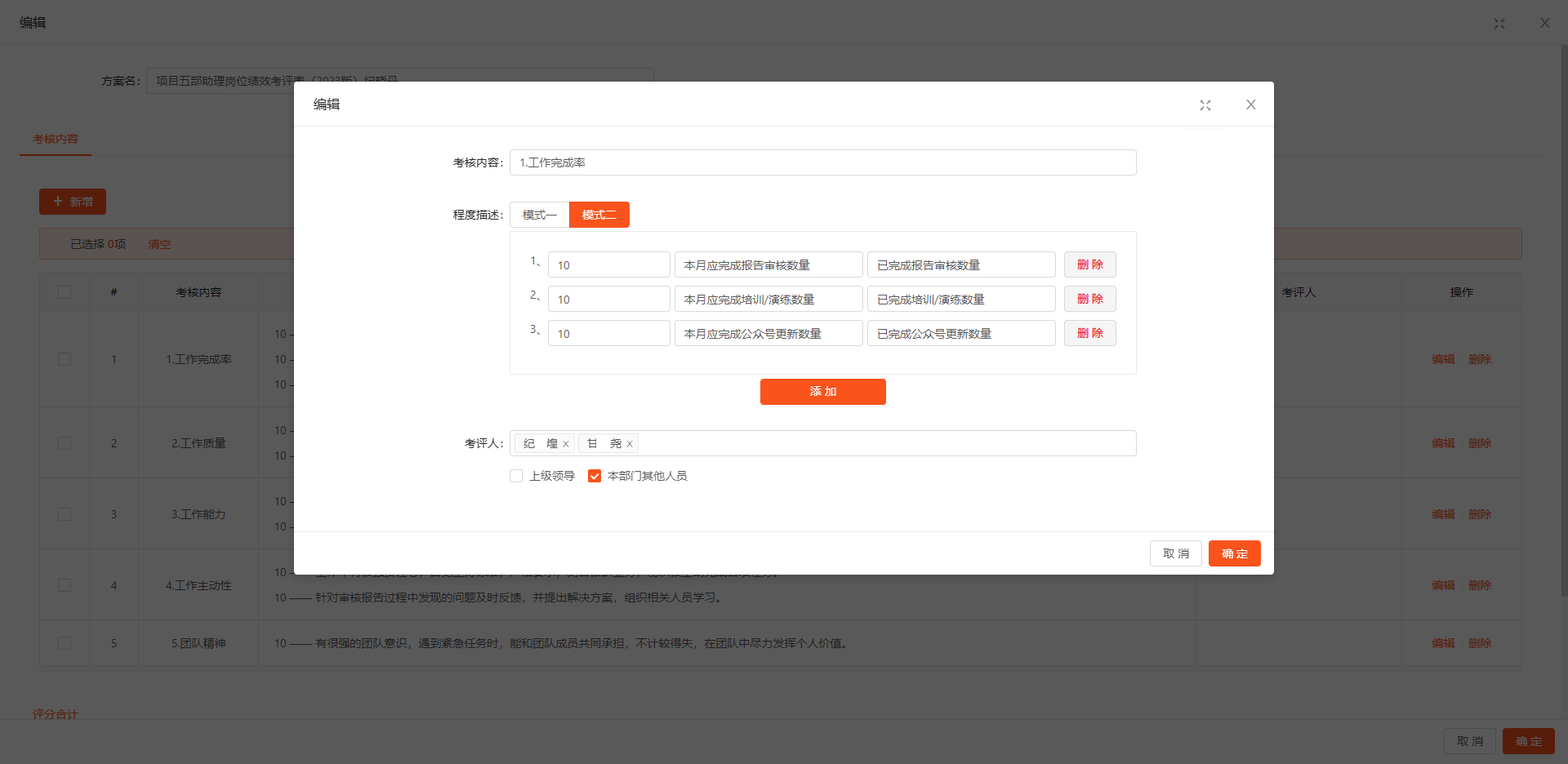Uncheck the 本部门其他人员 checkbox
Image resolution: width=1568 pixels, height=764 pixels.
tap(595, 476)
